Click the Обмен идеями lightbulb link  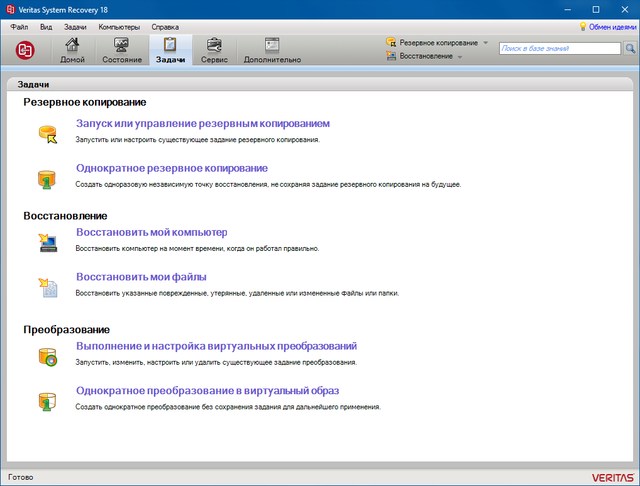pyautogui.click(x=603, y=26)
